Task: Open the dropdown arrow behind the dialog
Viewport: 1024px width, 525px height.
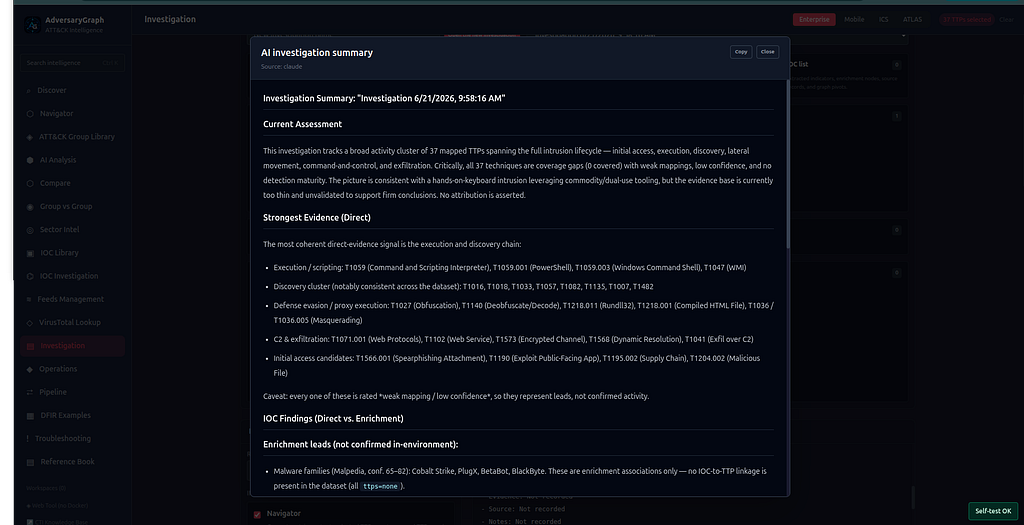Action: 903,35
